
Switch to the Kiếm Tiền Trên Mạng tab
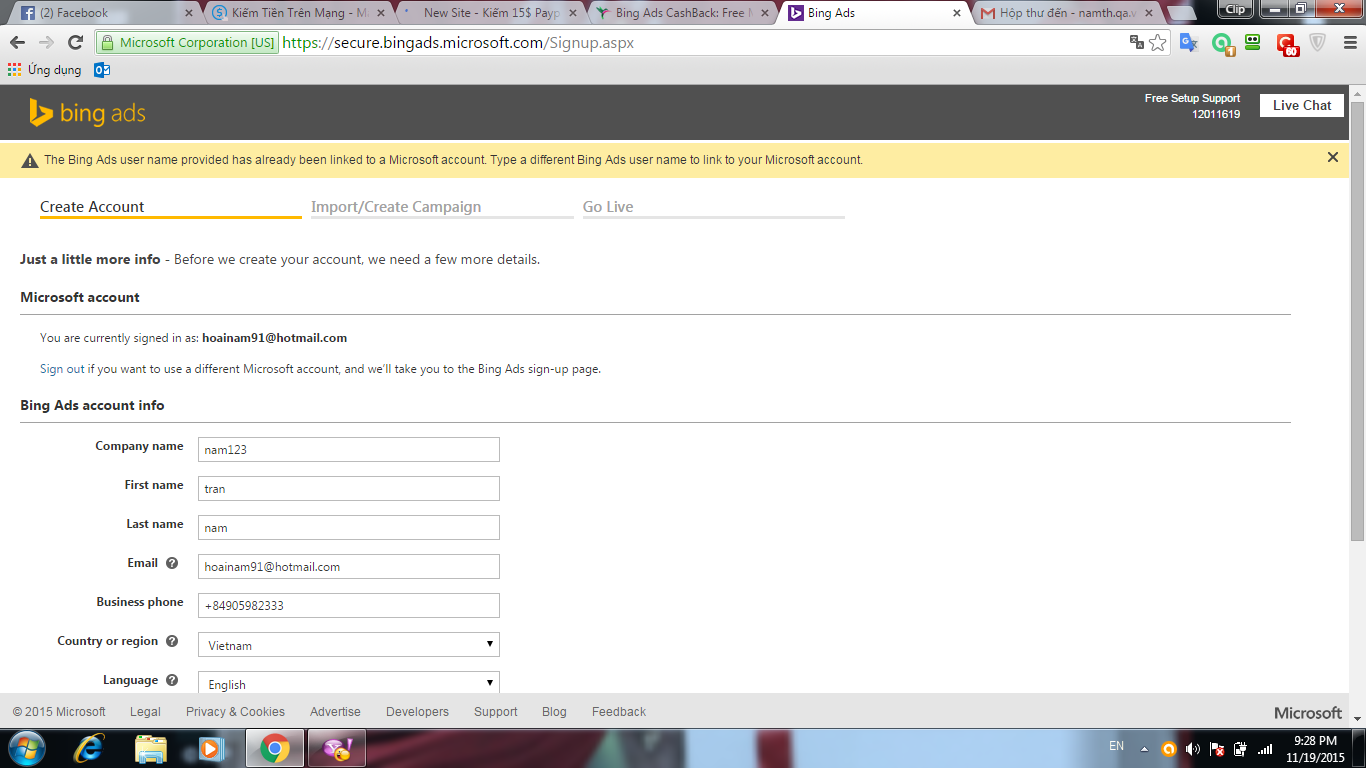[298, 13]
